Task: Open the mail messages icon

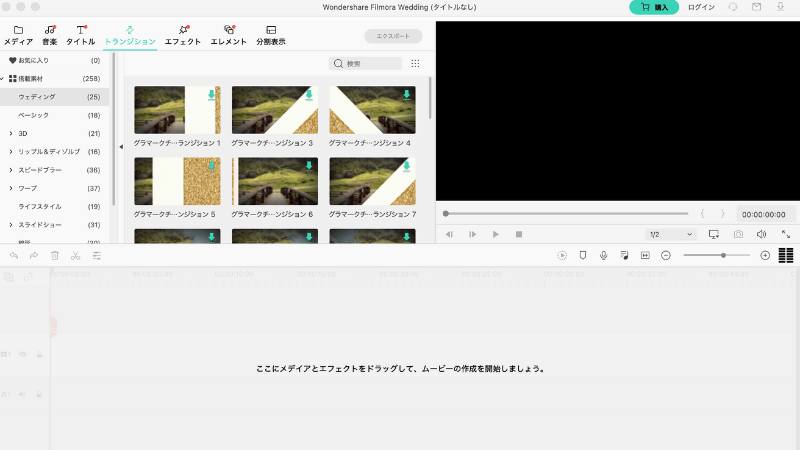Action: [757, 7]
